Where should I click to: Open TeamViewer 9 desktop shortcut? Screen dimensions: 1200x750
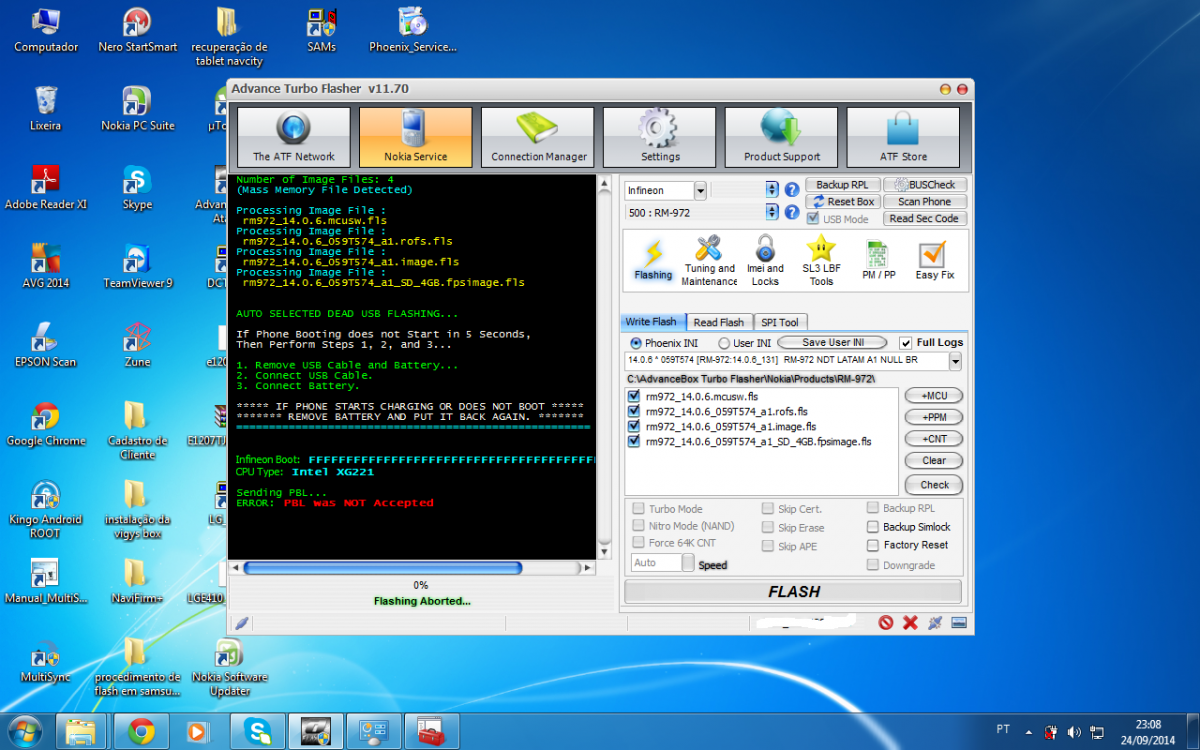(x=137, y=267)
